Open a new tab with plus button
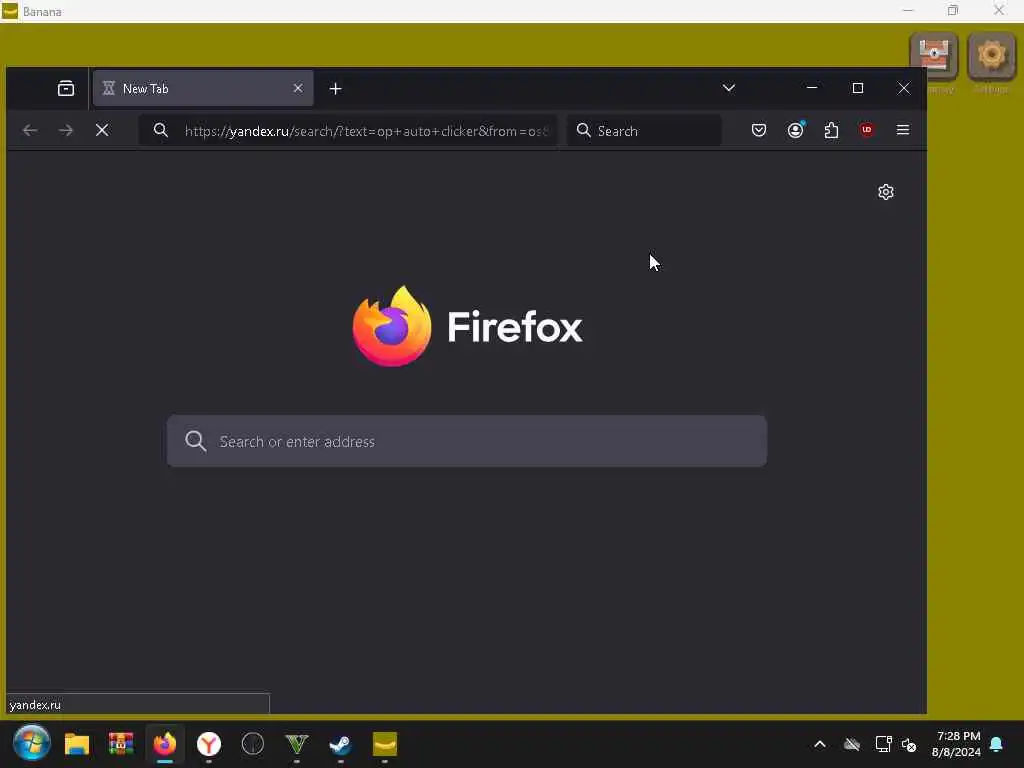1024x768 pixels. pyautogui.click(x=336, y=89)
